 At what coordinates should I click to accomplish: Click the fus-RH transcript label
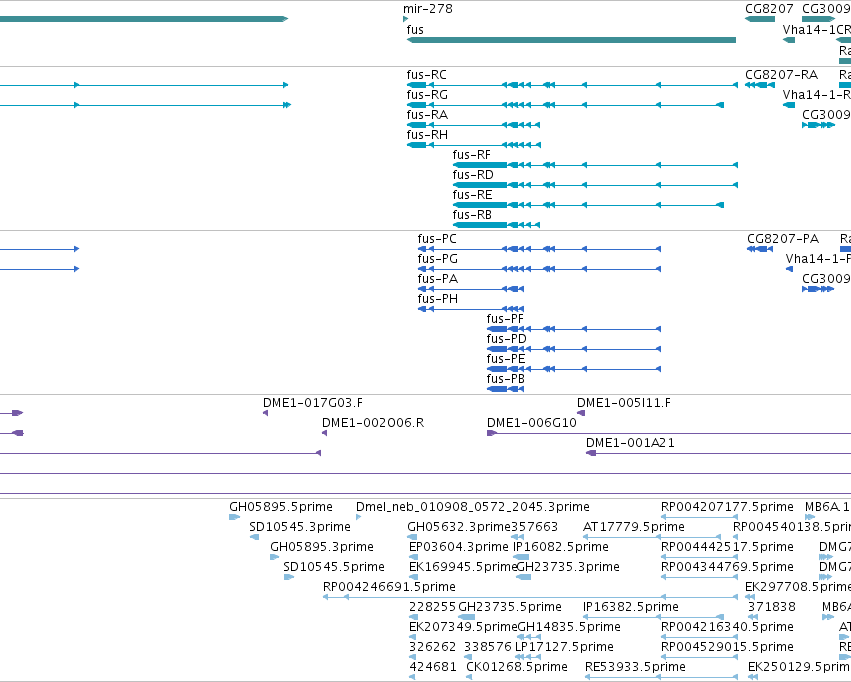point(427,135)
